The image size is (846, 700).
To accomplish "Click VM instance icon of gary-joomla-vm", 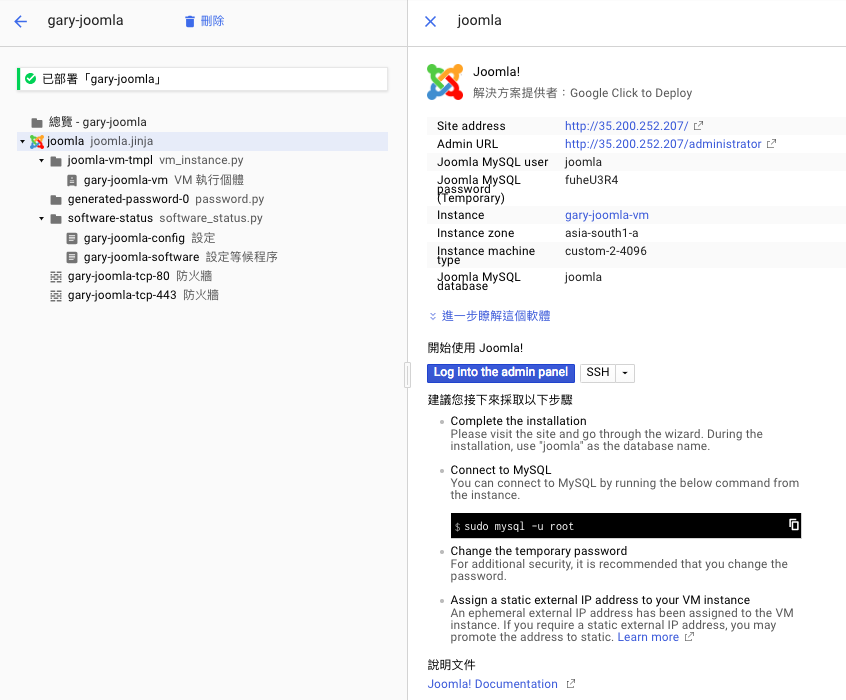I will tap(72, 180).
